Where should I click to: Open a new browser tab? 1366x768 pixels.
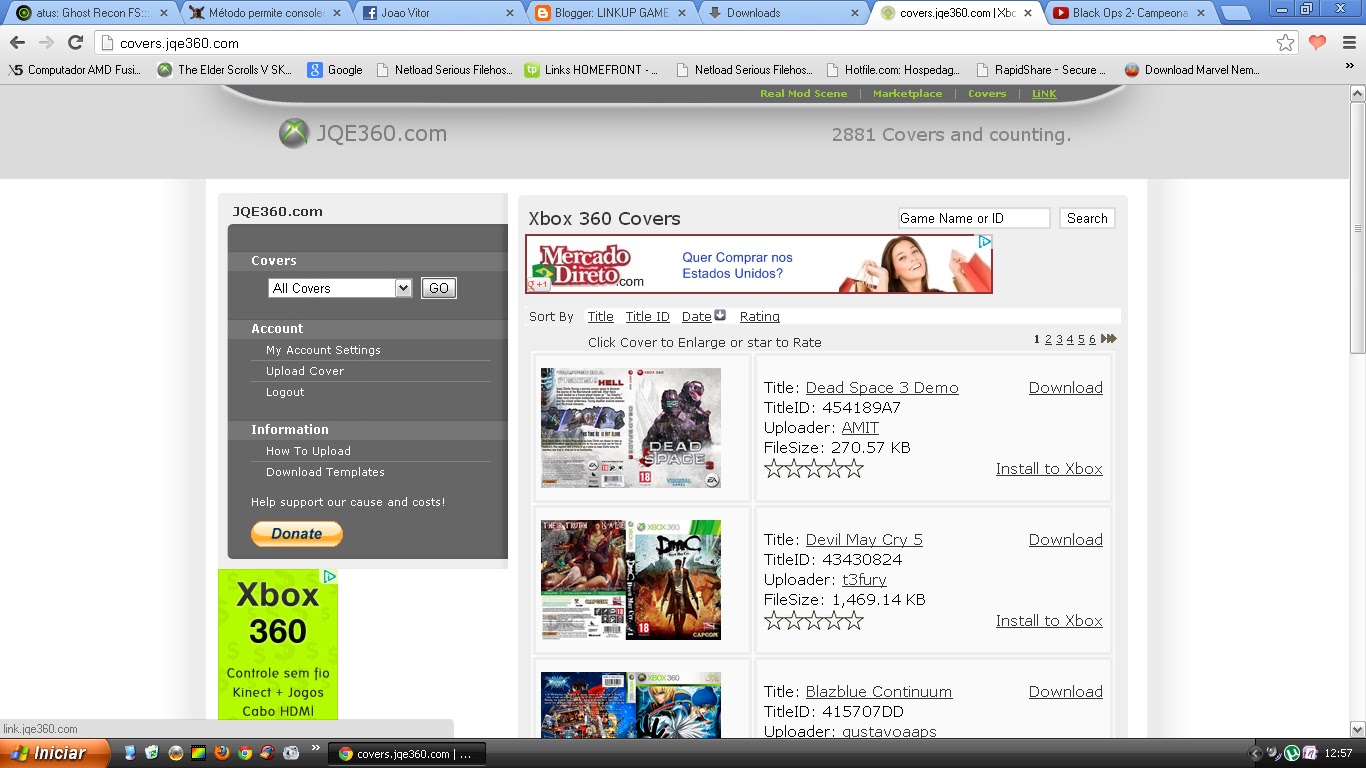1235,13
